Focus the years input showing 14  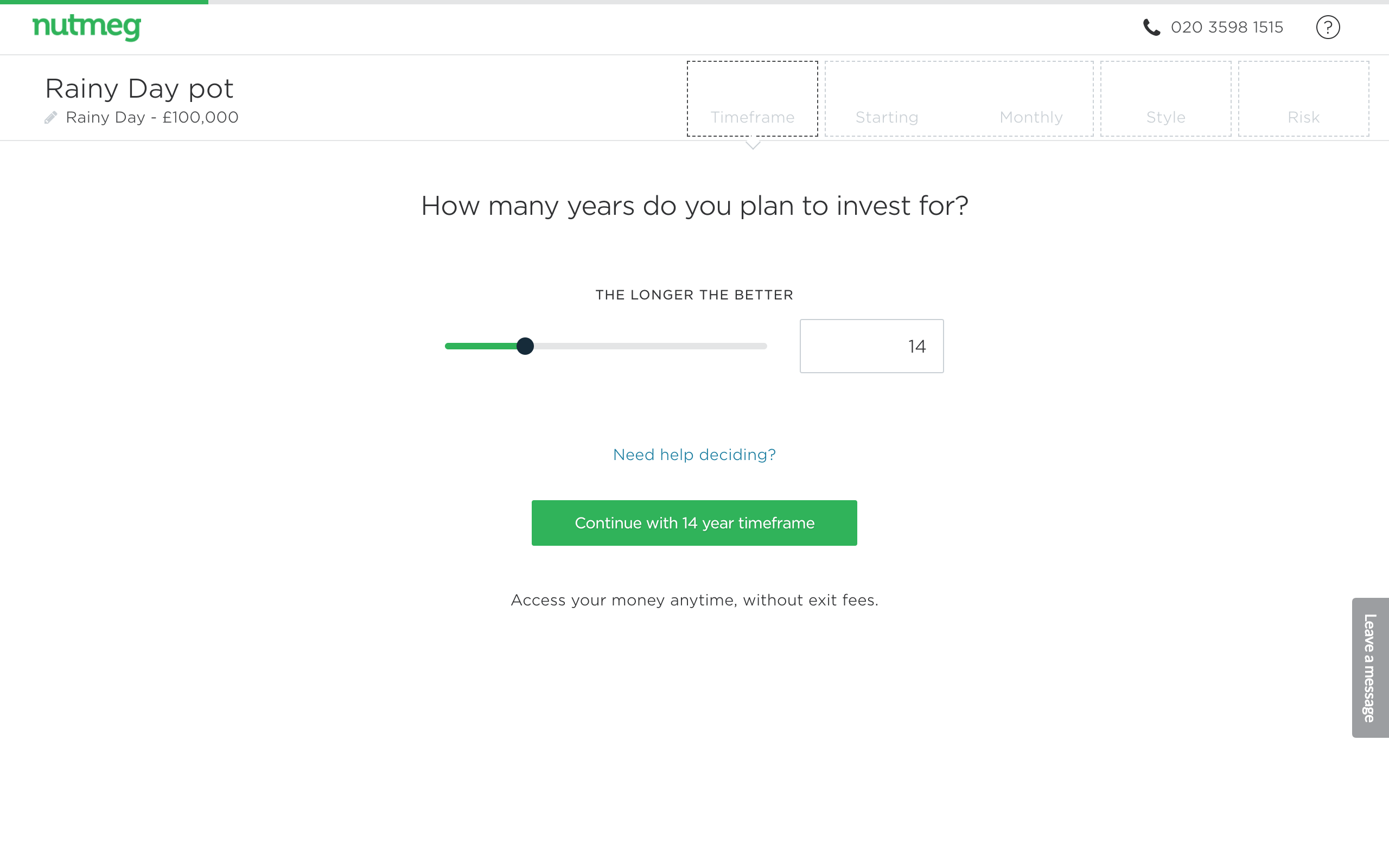871,346
